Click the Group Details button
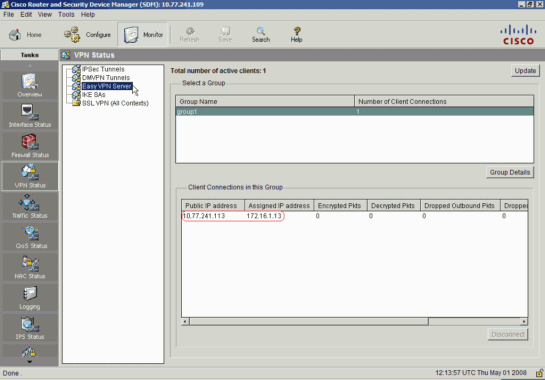The image size is (545, 380). click(510, 172)
